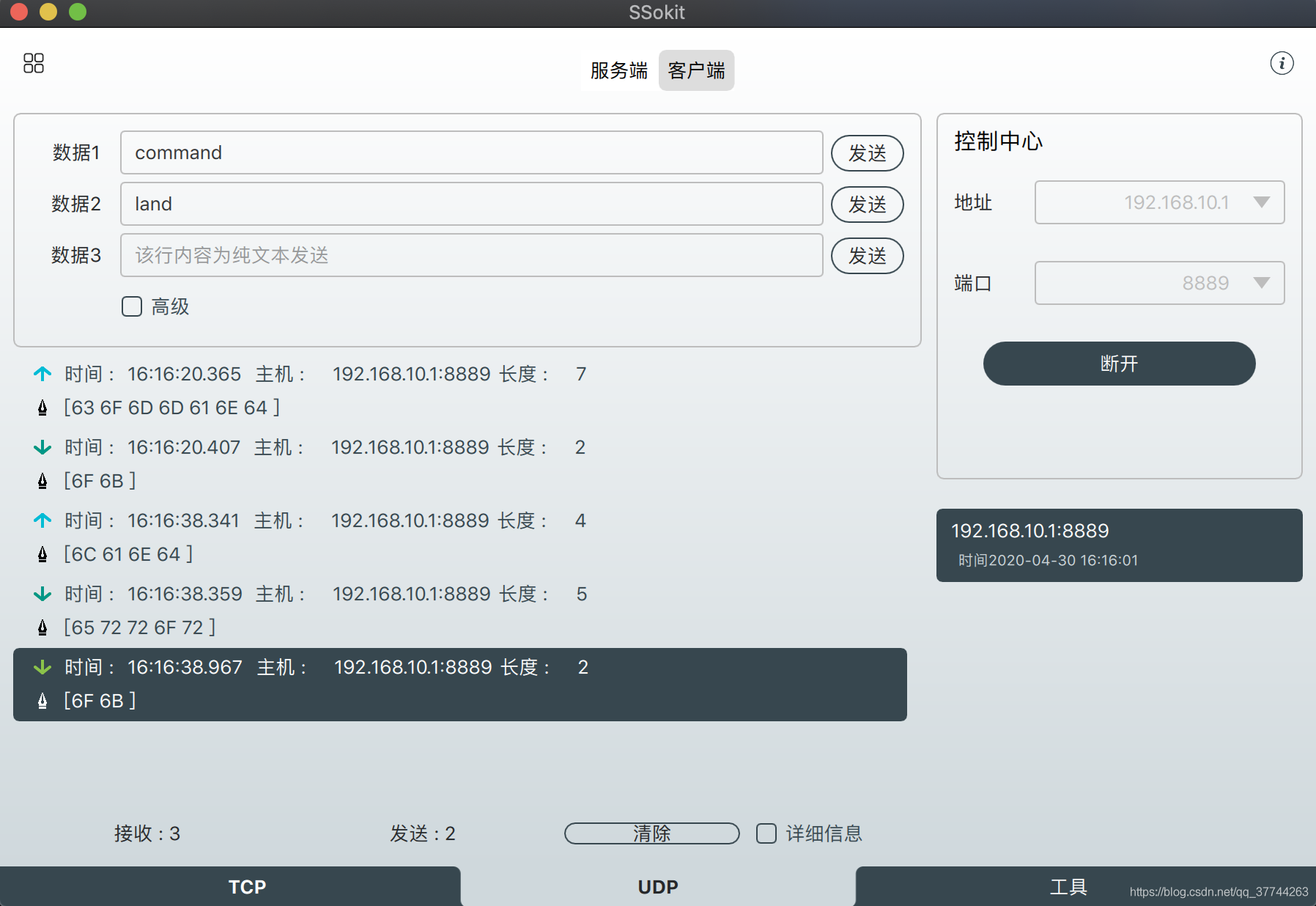
Task: Click pen icon beside [6C 61 6E 64]
Action: point(42,554)
